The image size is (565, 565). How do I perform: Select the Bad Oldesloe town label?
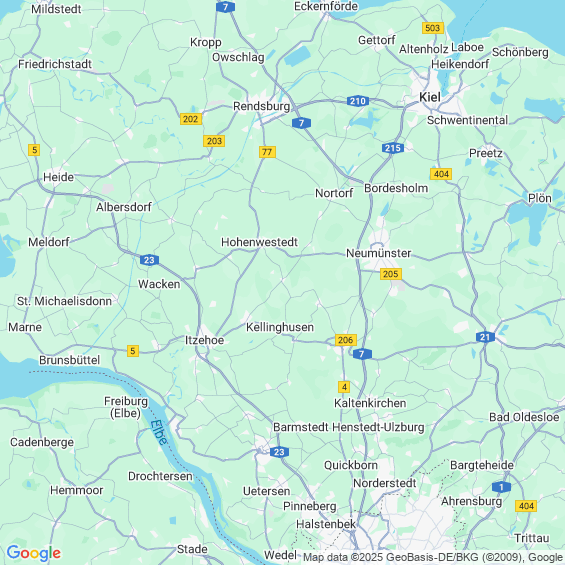click(524, 417)
